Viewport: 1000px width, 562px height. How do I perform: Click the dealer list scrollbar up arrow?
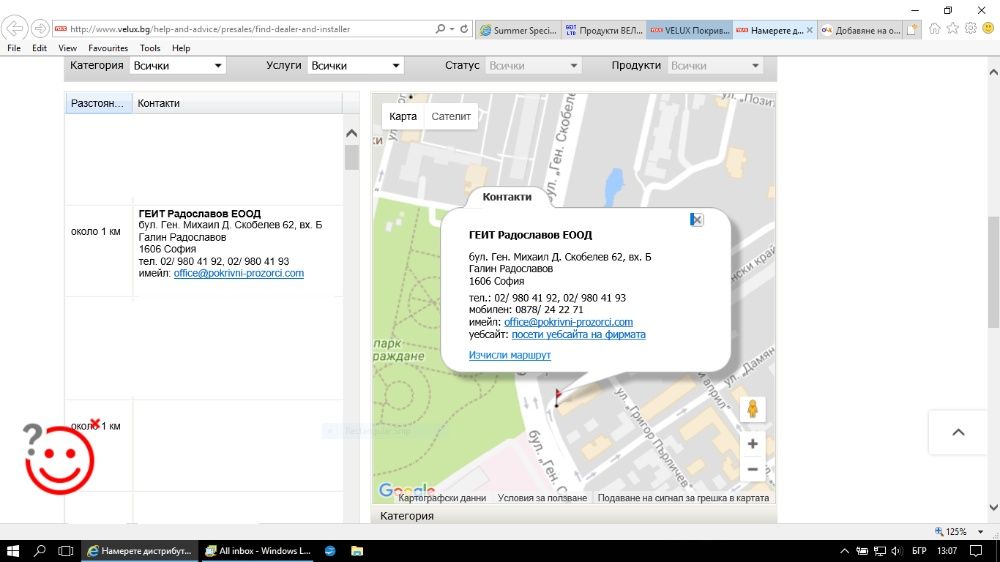(x=351, y=133)
